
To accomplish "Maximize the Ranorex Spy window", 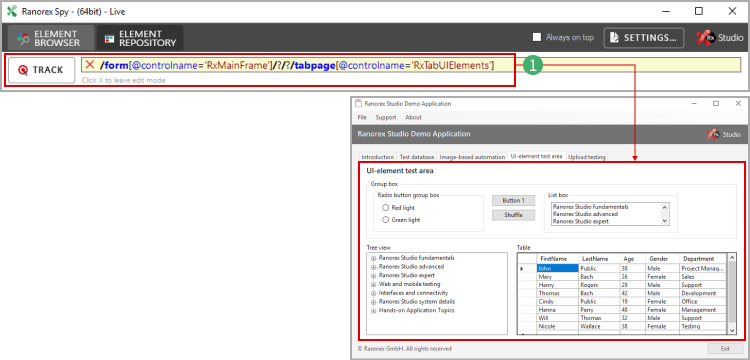I will pyautogui.click(x=699, y=11).
